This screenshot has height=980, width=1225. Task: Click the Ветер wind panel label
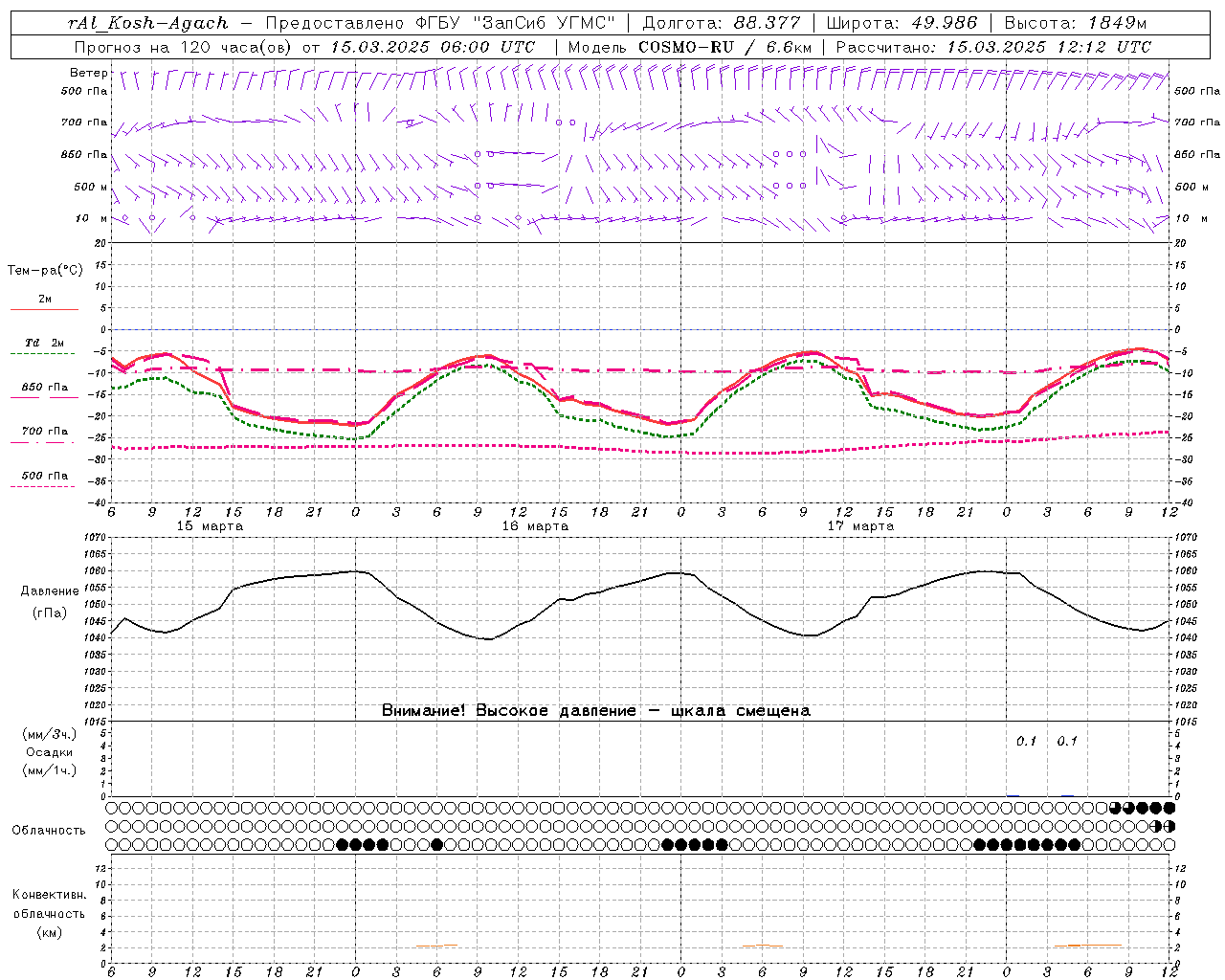click(89, 73)
